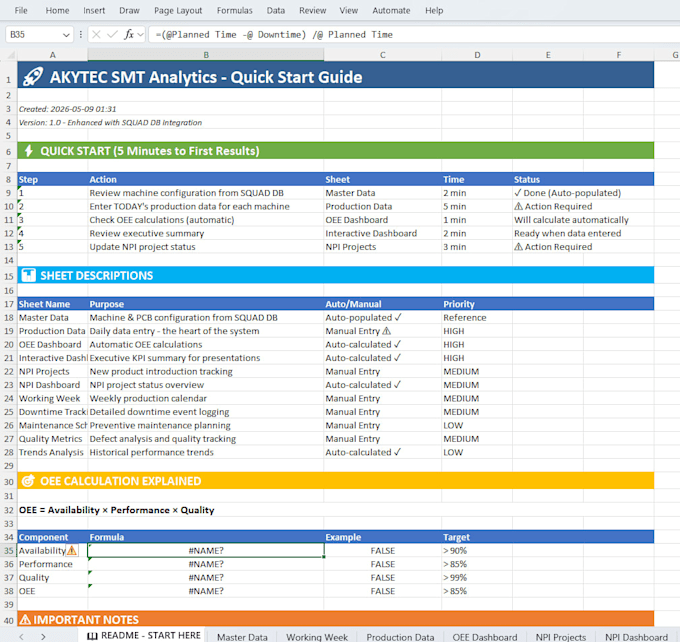The image size is (680, 642).
Task: Select column F header
Action: point(618,55)
